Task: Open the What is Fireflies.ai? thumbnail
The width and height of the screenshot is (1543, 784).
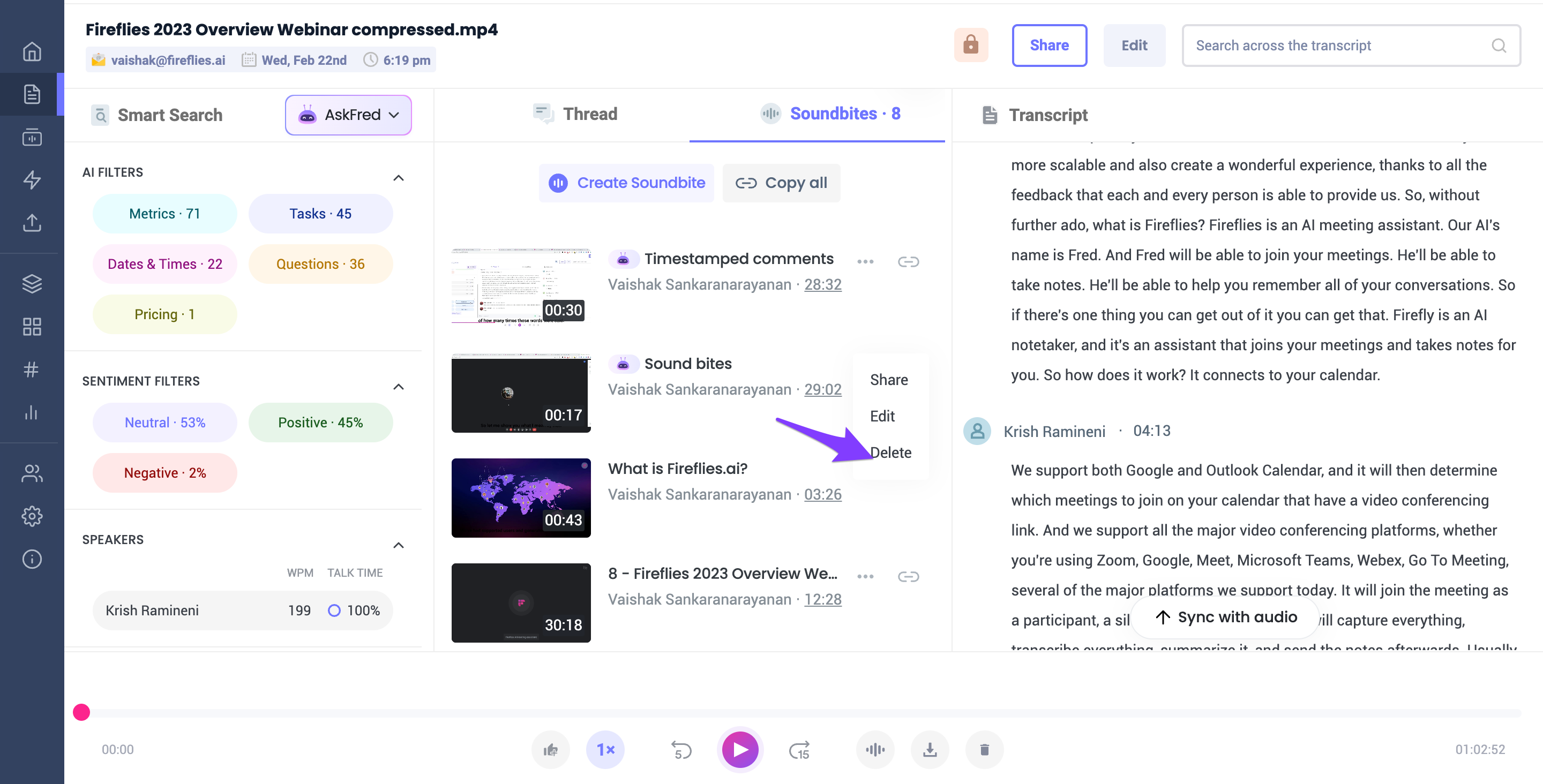Action: click(521, 497)
